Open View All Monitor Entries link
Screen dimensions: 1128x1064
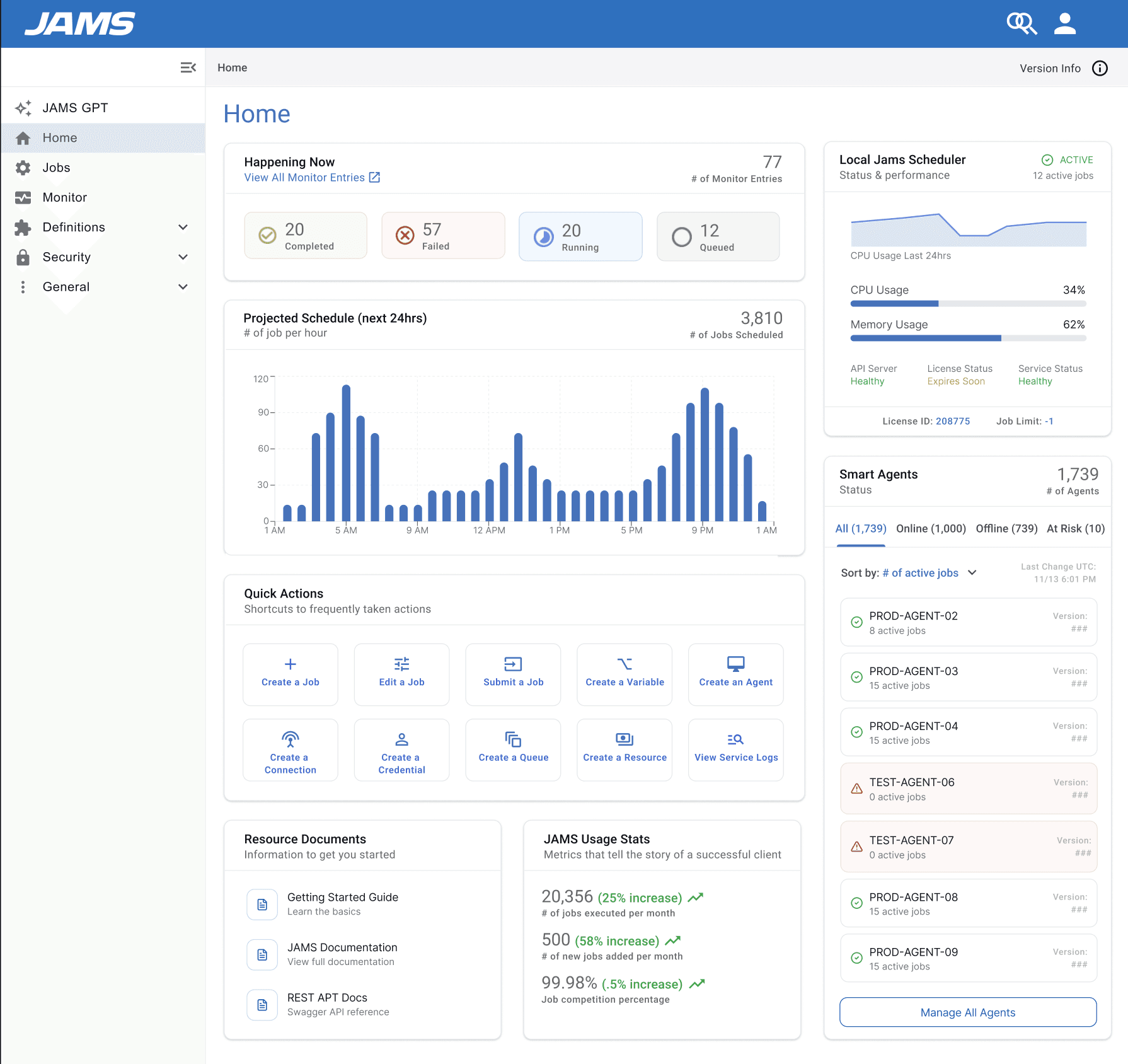[x=304, y=177]
